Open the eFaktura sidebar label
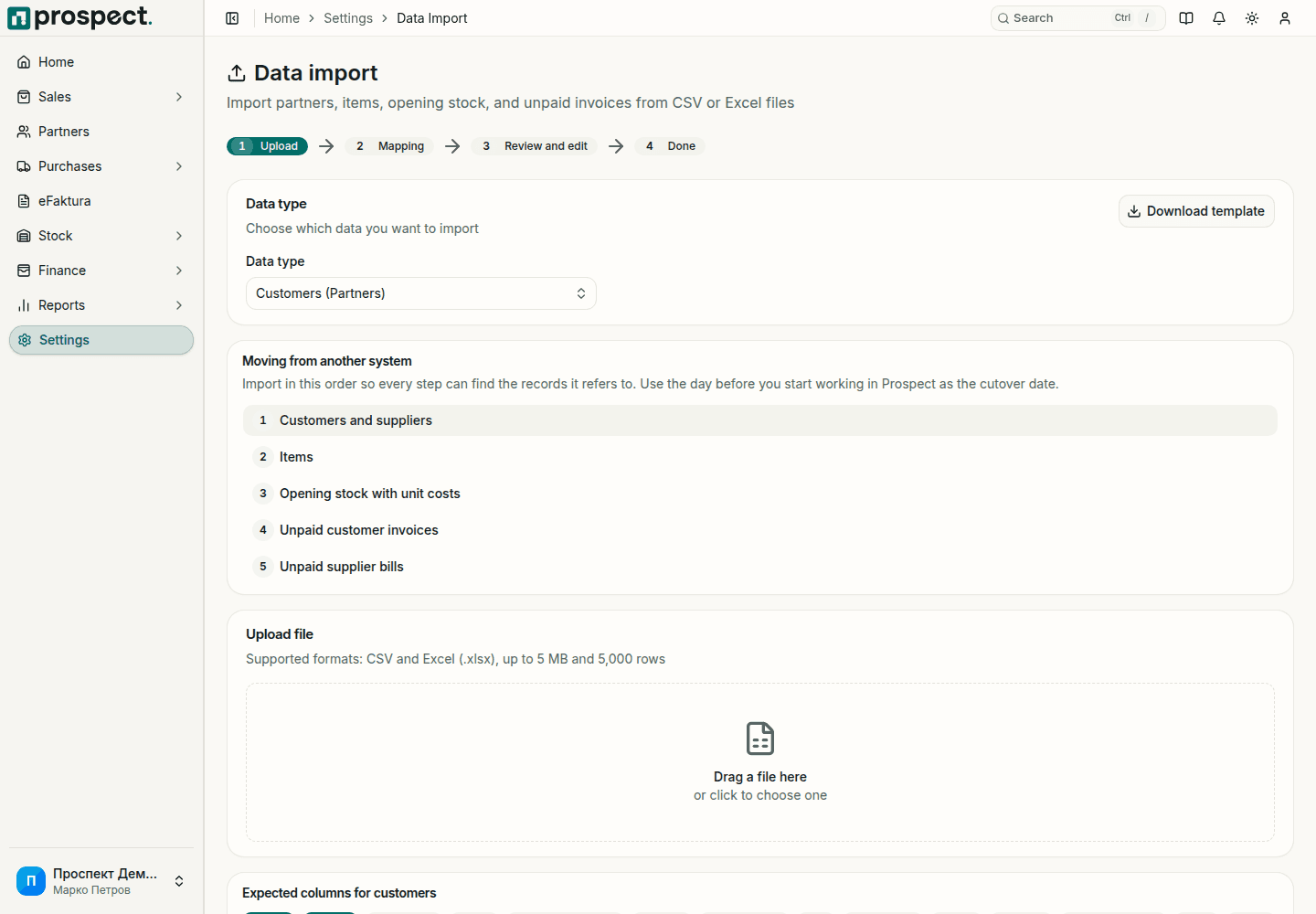 coord(65,201)
